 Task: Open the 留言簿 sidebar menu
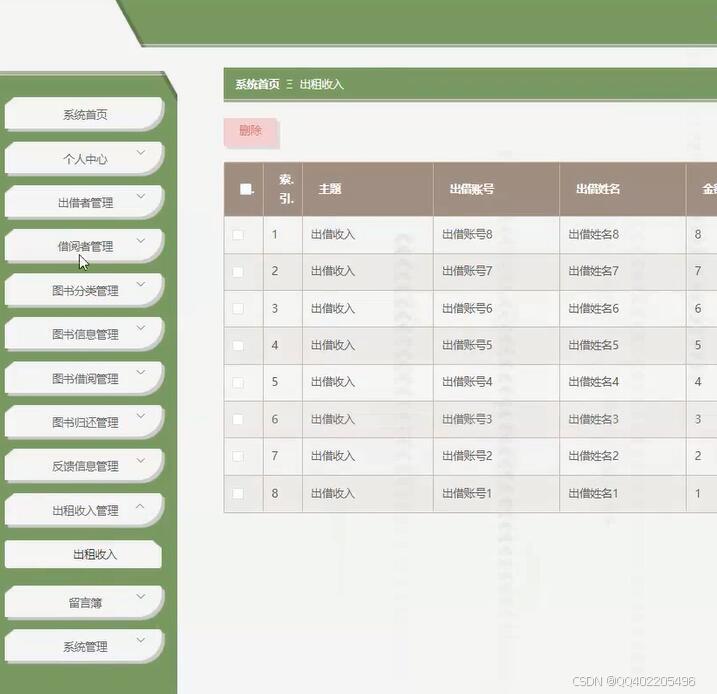tap(84, 603)
